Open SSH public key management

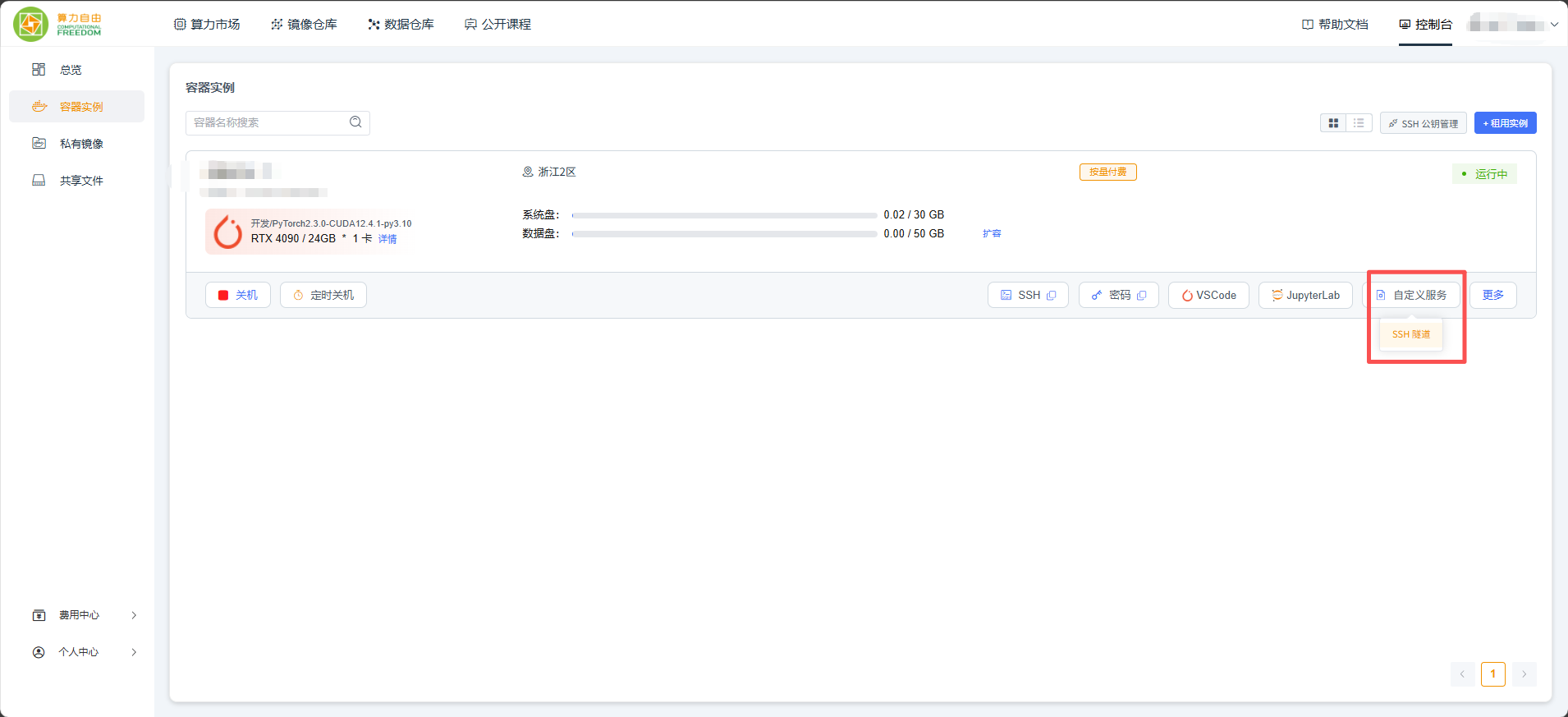pos(1423,123)
